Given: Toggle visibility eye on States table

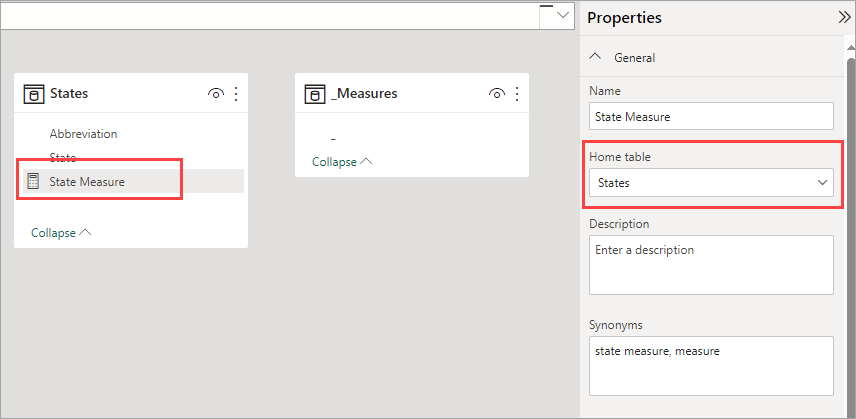Looking at the screenshot, I should click(x=216, y=94).
